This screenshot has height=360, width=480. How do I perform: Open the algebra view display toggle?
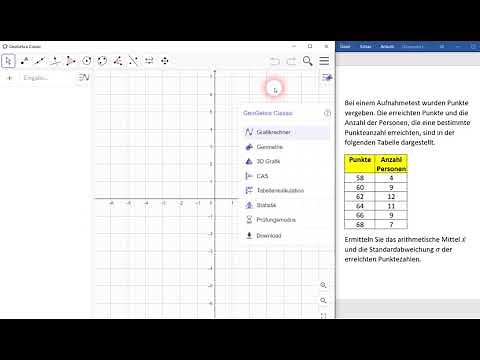(84, 78)
